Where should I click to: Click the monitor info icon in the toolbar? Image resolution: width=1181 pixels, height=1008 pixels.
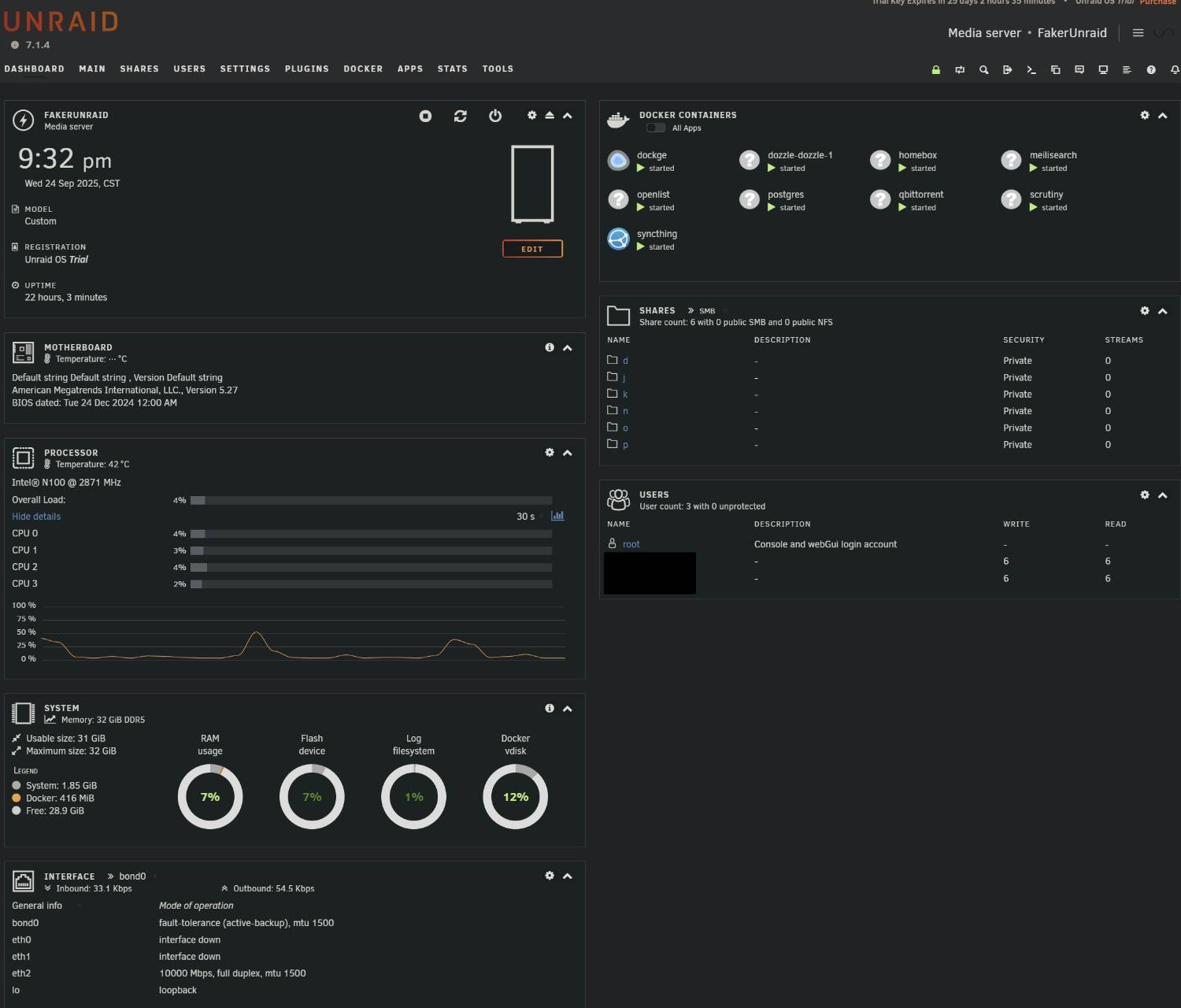1103,70
